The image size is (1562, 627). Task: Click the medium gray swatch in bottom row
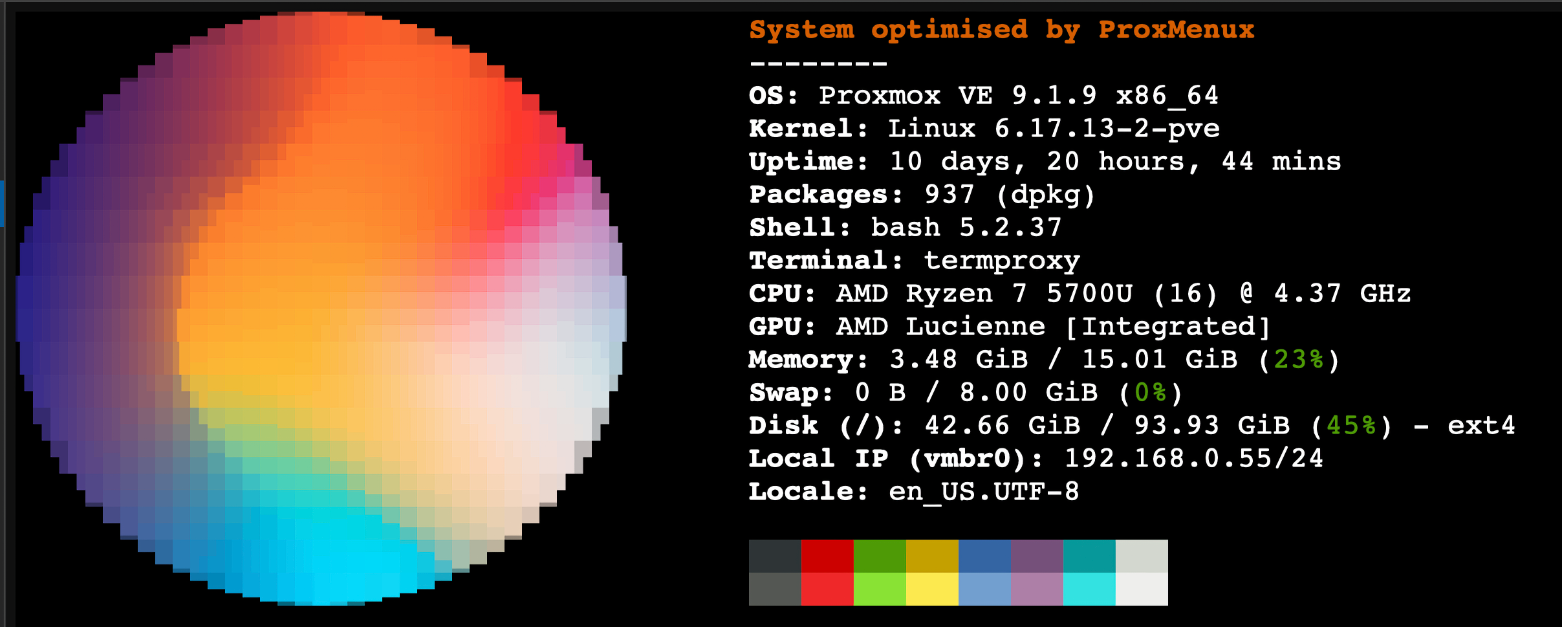[775, 589]
